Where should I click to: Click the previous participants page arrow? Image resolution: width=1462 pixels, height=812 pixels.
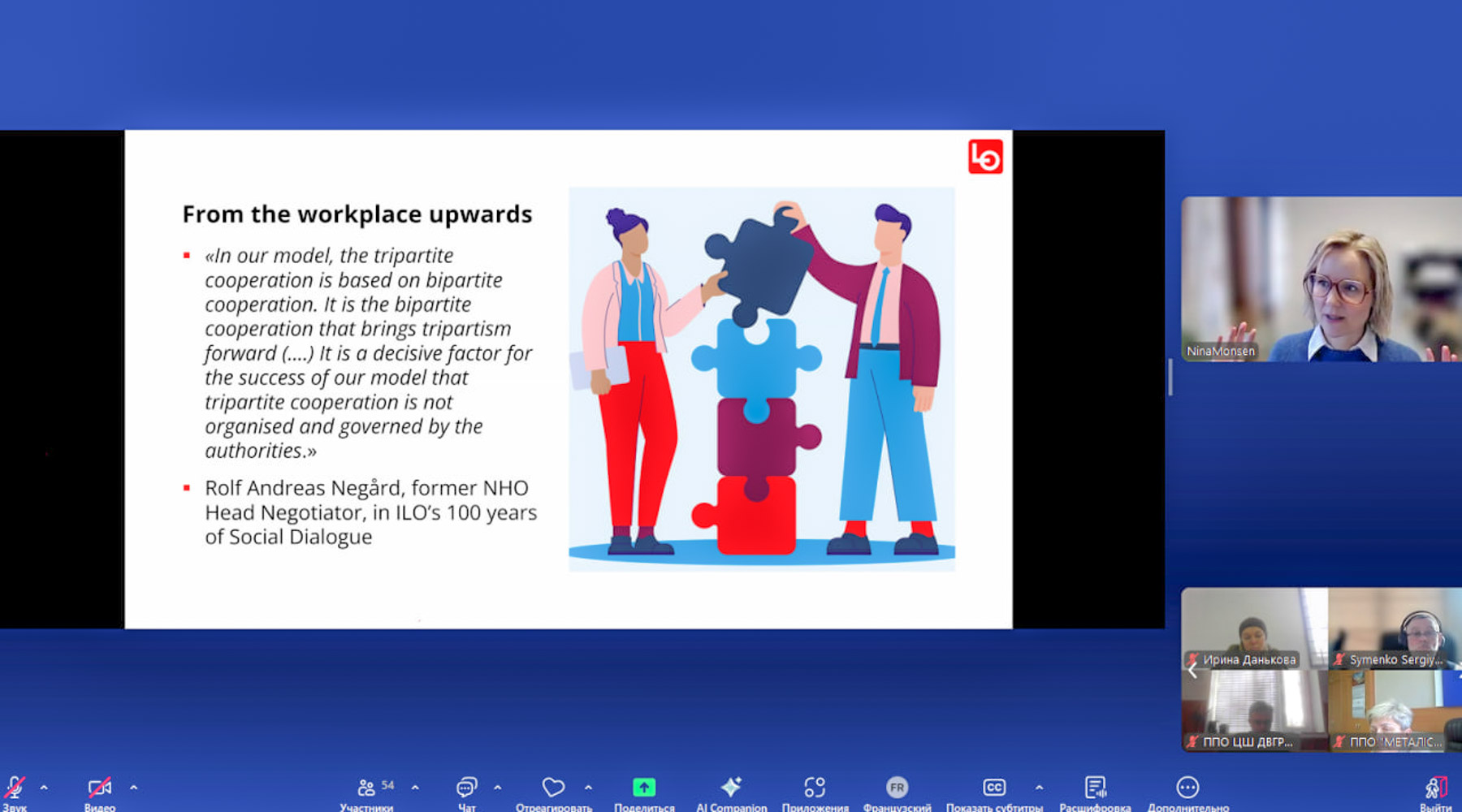coord(1192,671)
